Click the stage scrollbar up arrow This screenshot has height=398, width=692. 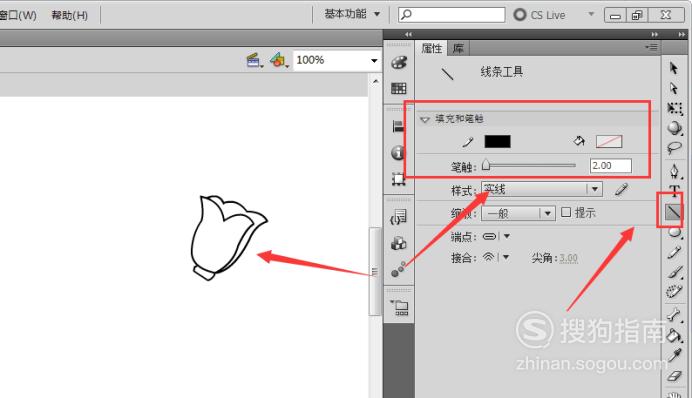[375, 81]
